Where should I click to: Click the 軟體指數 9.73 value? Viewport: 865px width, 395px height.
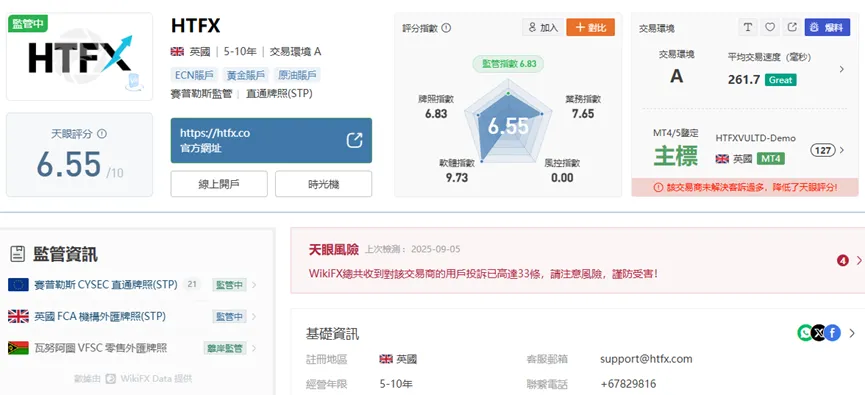(457, 178)
